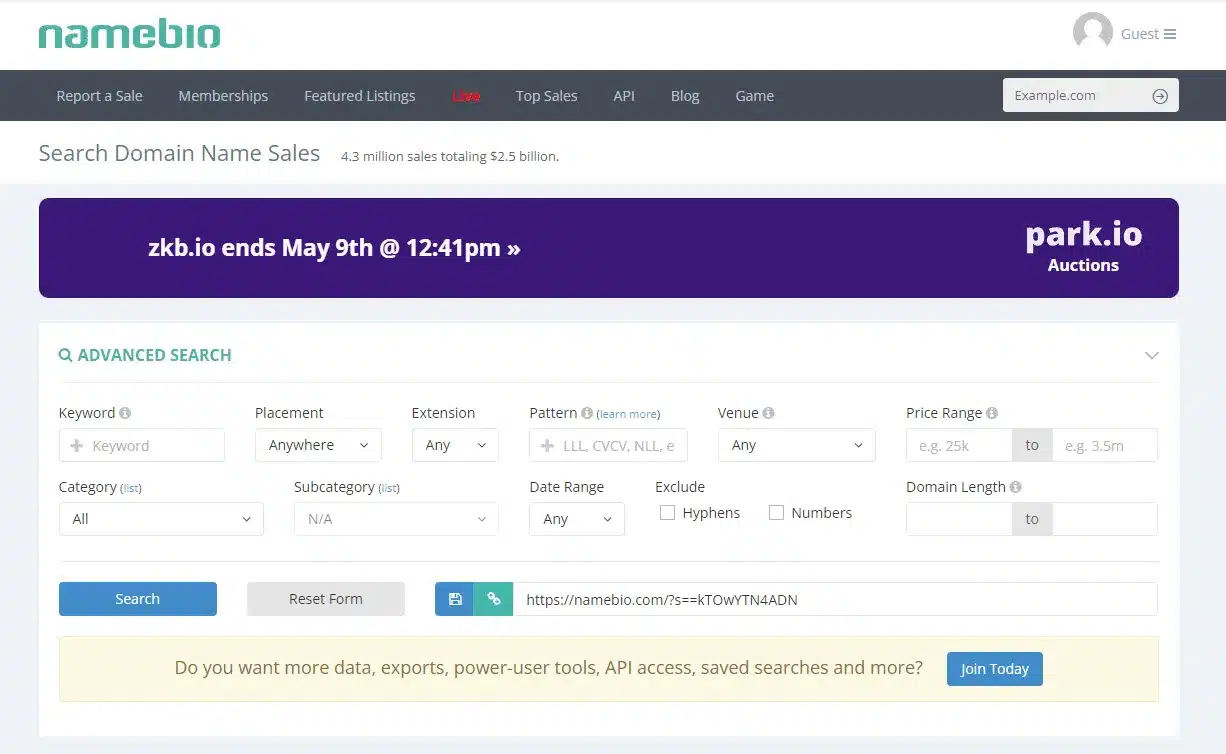Focus the Pattern input field

pos(608,446)
